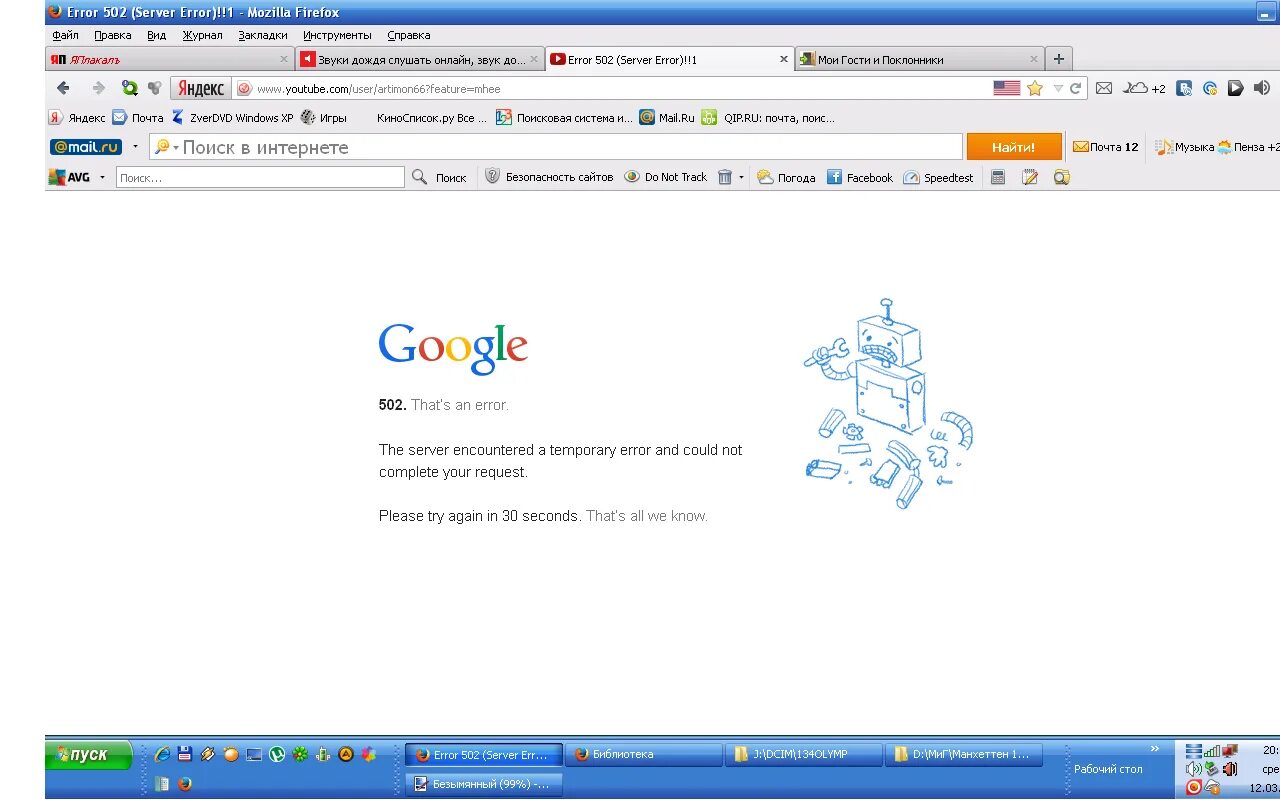Click the Поиск в интернете search field
The height and width of the screenshot is (800, 1280).
556,147
